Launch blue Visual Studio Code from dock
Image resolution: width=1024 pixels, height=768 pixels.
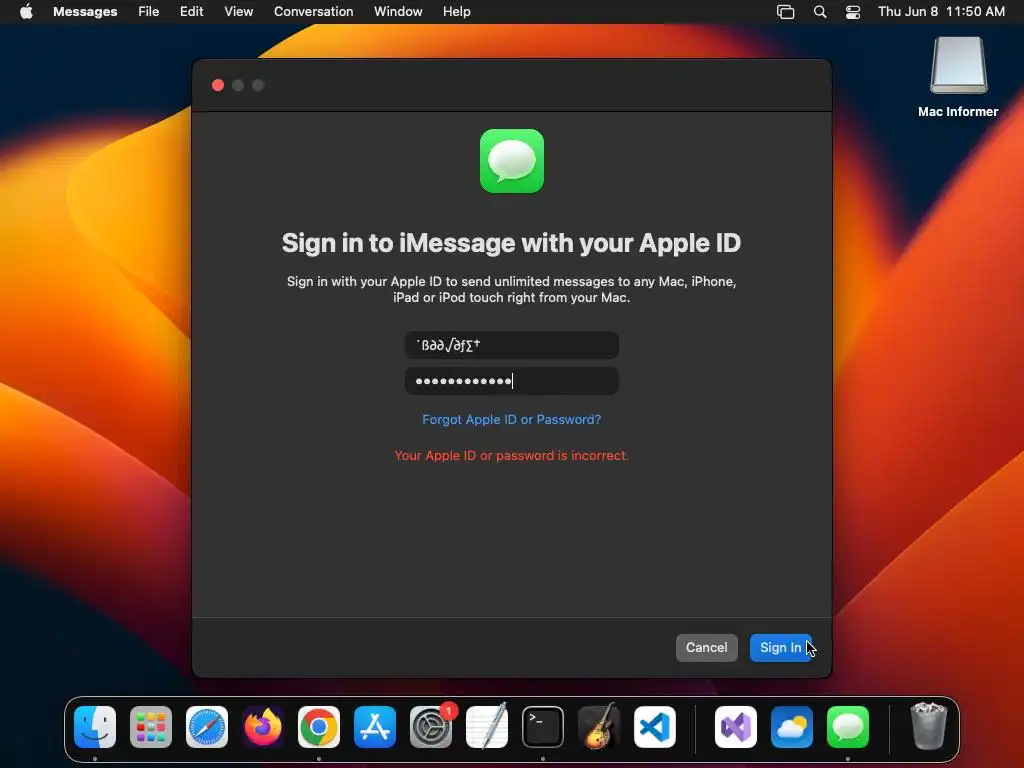coord(655,727)
